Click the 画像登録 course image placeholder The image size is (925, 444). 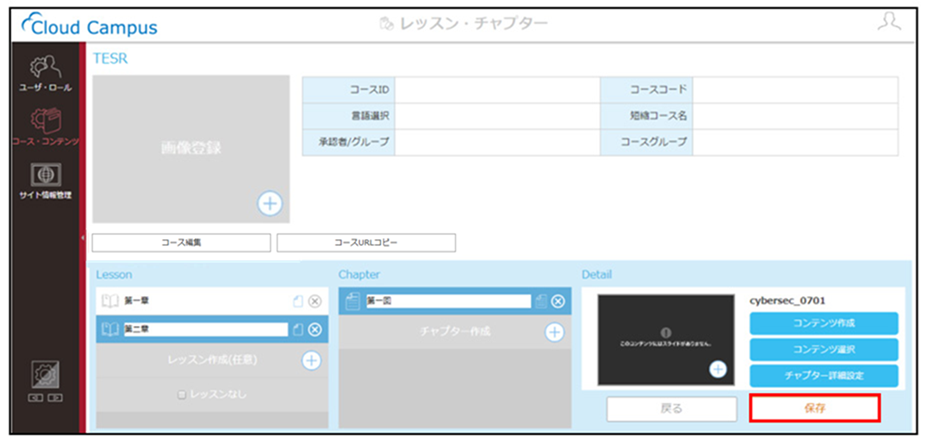(x=191, y=149)
